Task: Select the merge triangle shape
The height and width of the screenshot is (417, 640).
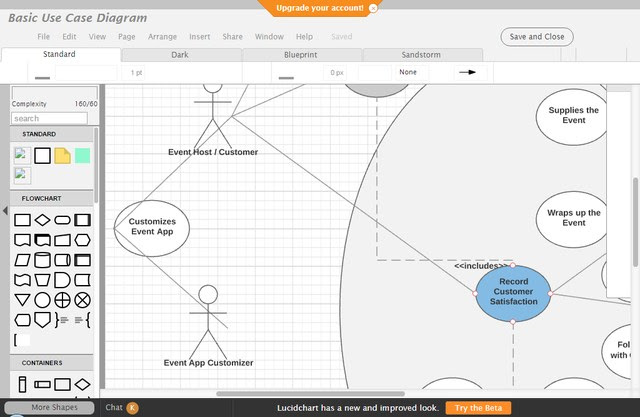Action: (22, 300)
